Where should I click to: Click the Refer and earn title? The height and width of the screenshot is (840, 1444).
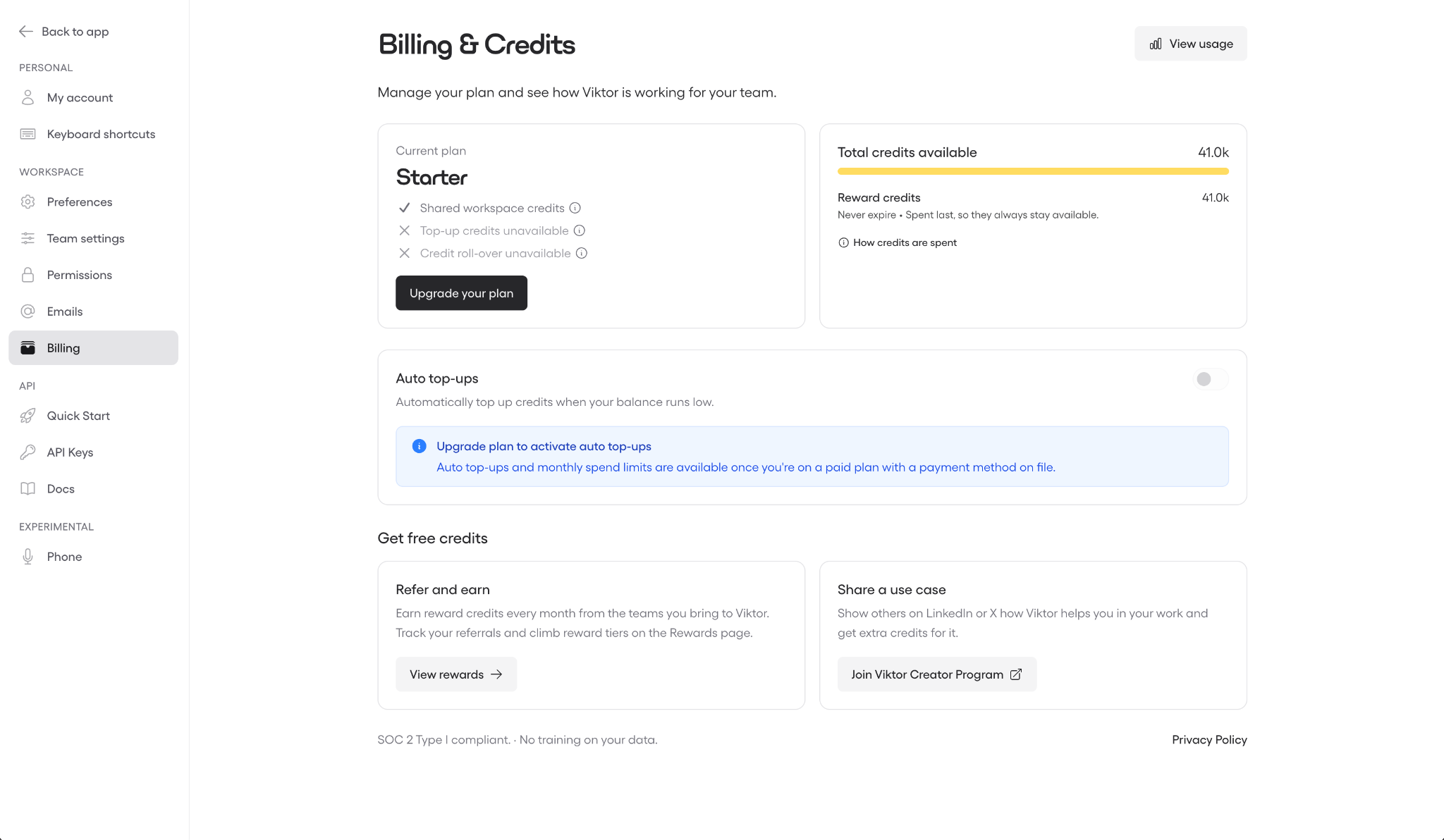click(443, 590)
